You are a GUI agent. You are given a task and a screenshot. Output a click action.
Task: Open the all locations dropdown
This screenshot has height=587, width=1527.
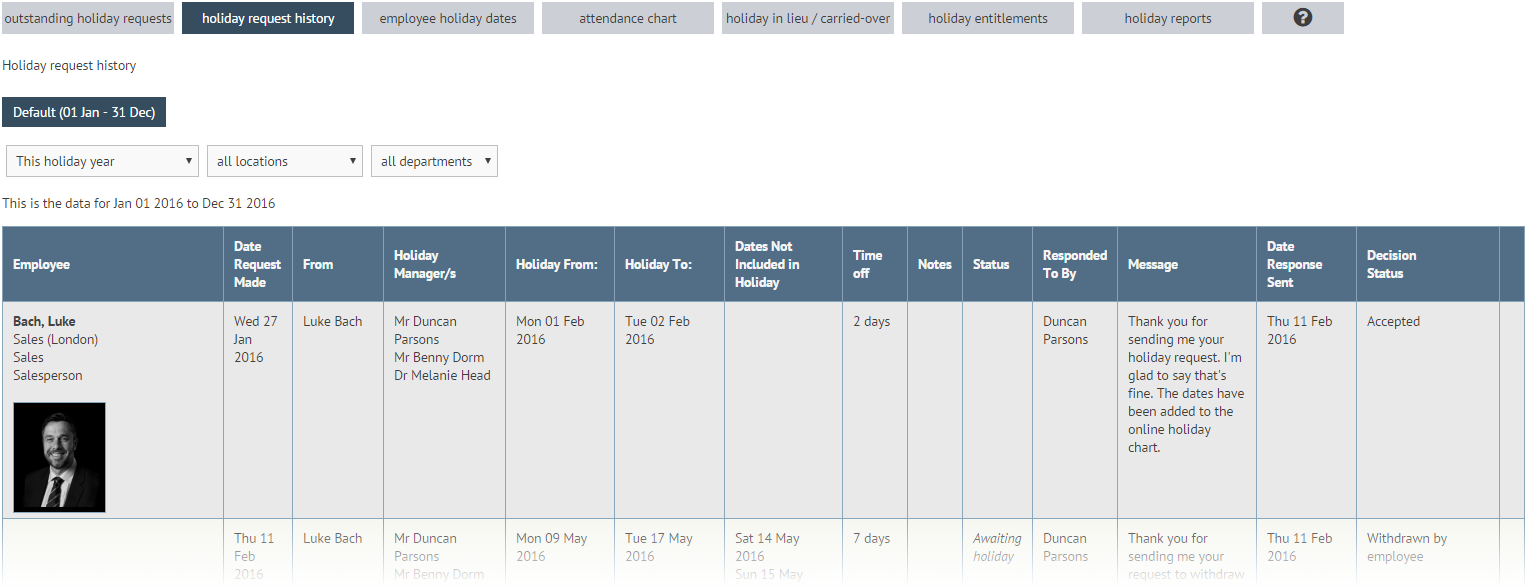(285, 161)
